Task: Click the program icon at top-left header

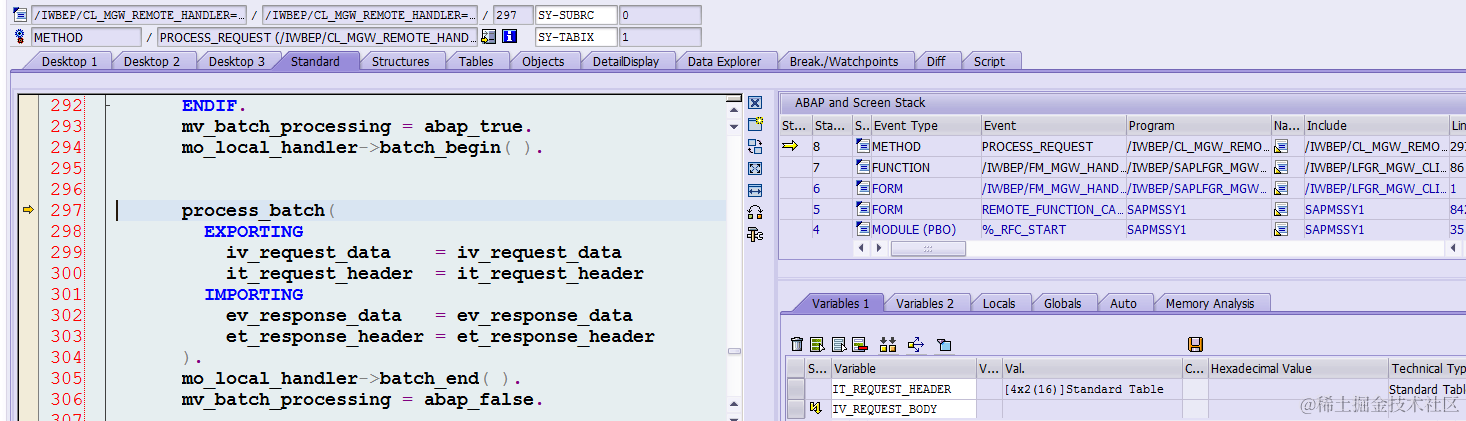Action: pyautogui.click(x=20, y=16)
